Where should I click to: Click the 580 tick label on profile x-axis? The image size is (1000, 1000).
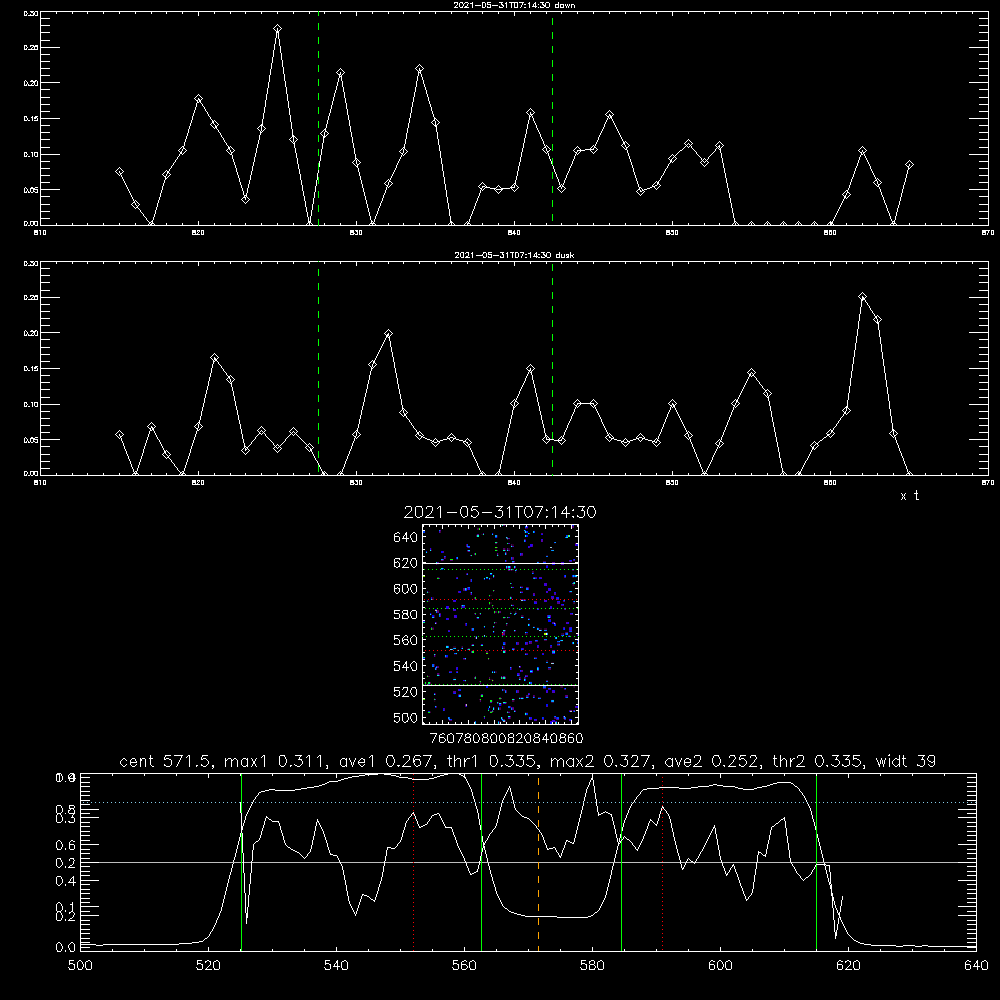[x=592, y=966]
